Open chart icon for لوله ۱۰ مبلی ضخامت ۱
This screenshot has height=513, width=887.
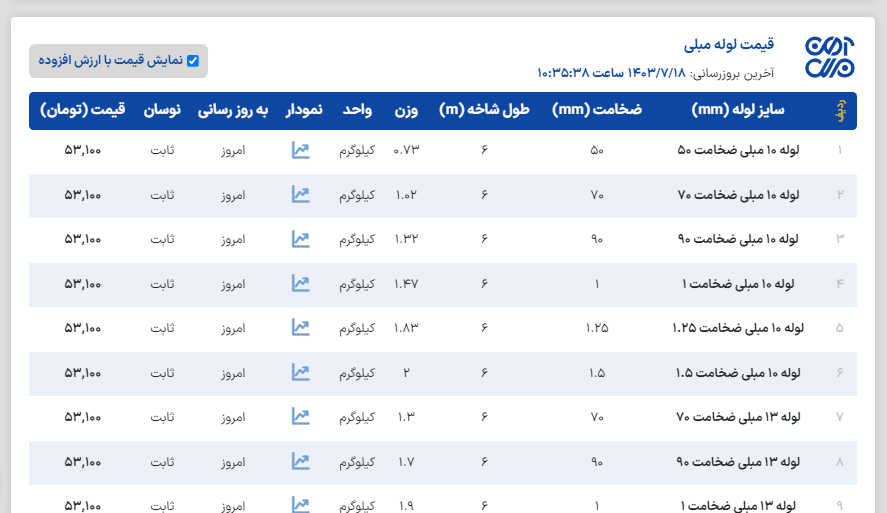click(300, 284)
